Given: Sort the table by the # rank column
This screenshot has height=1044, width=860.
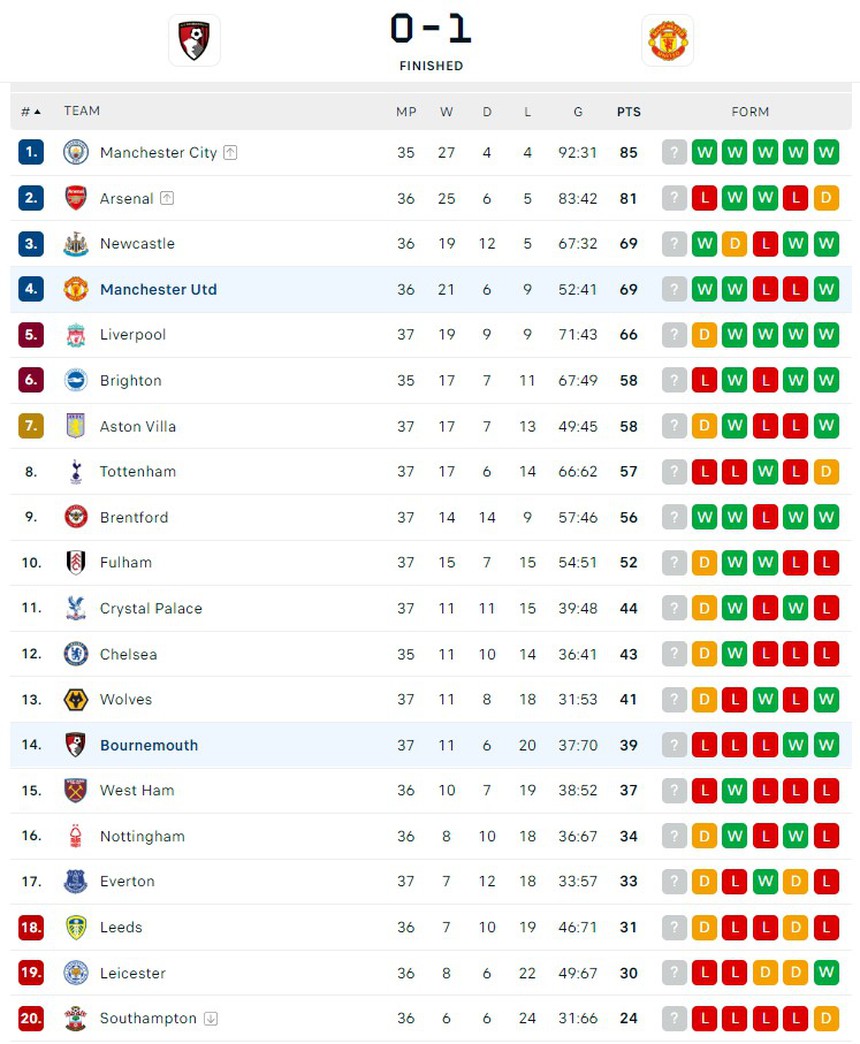Looking at the screenshot, I should (x=31, y=112).
